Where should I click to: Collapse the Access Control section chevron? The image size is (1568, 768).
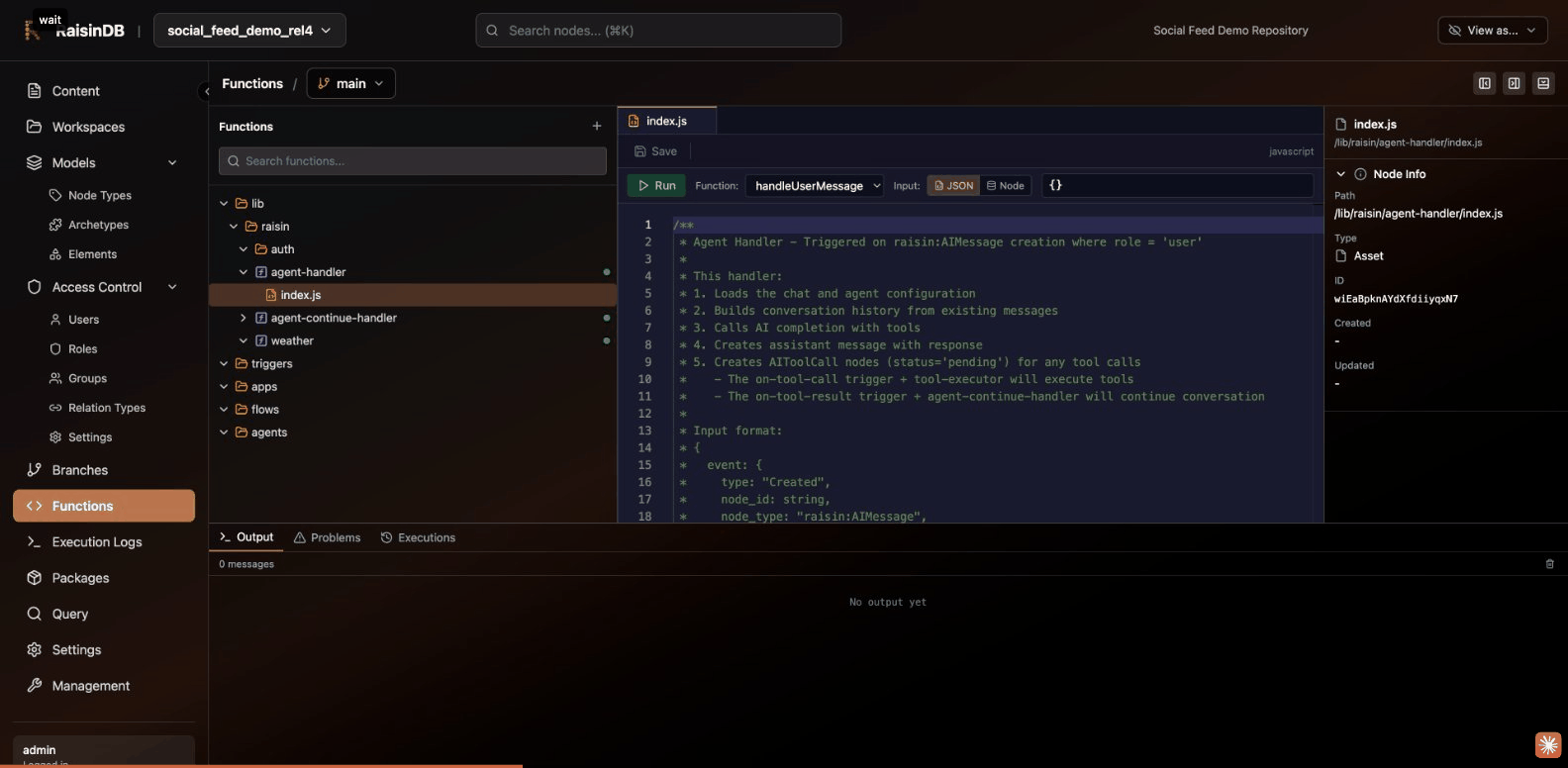(172, 287)
